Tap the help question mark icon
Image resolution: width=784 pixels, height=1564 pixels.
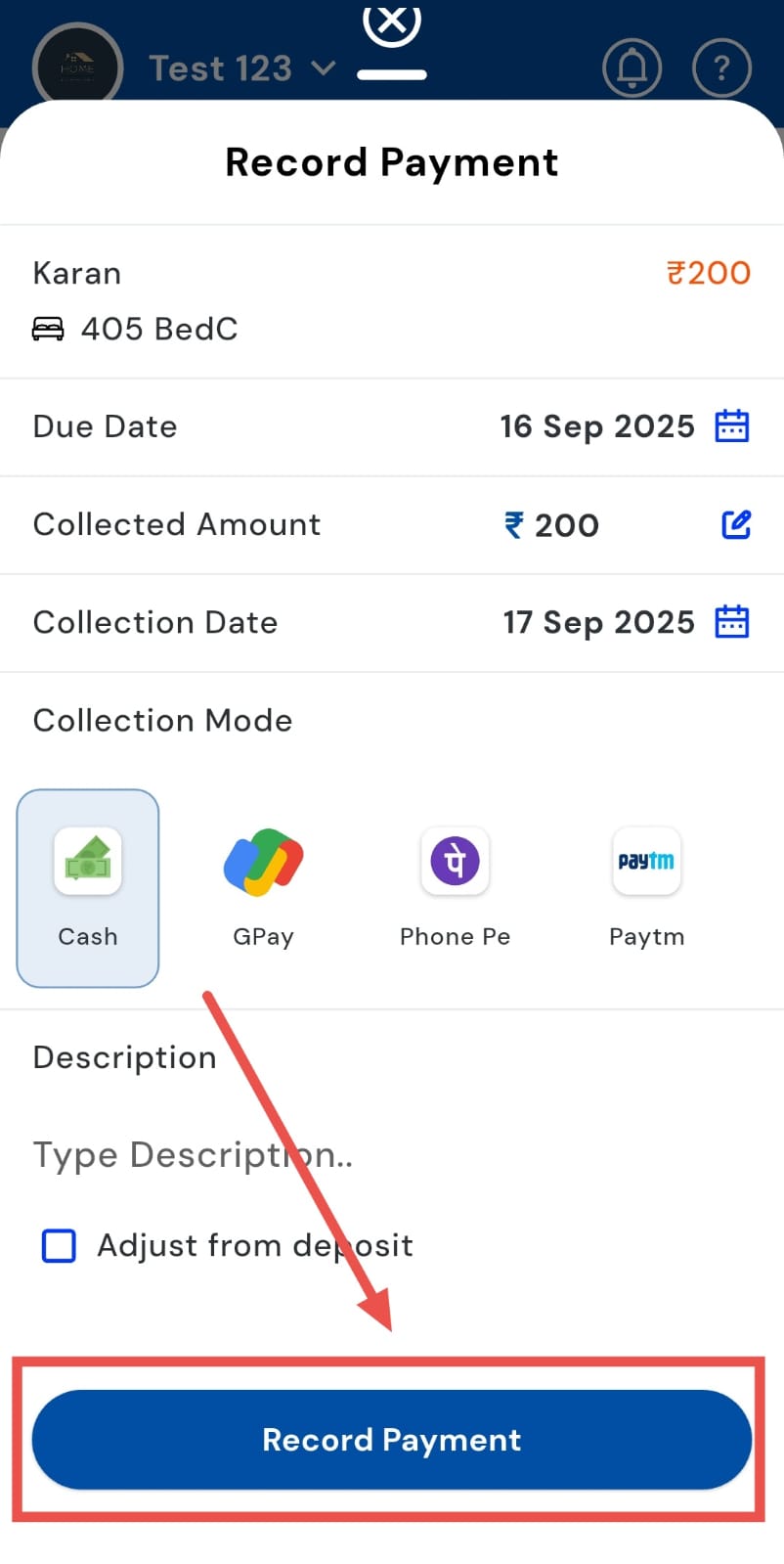click(x=721, y=67)
